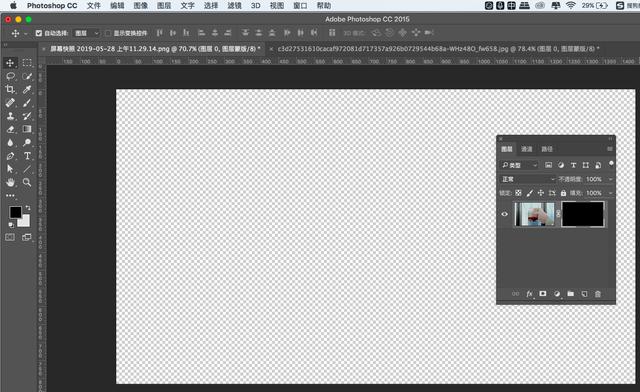
Task: Select the Crop tool
Action: point(10,89)
